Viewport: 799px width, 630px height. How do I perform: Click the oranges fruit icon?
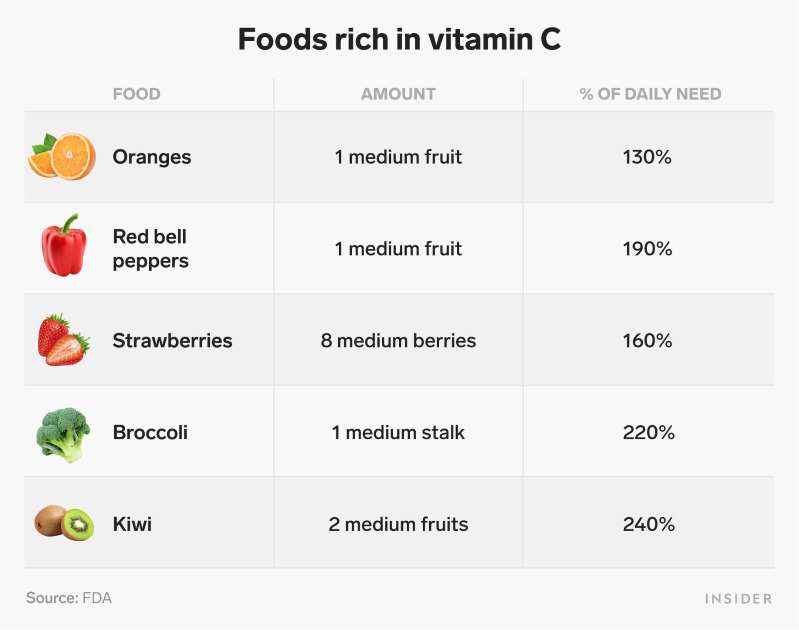(62, 157)
